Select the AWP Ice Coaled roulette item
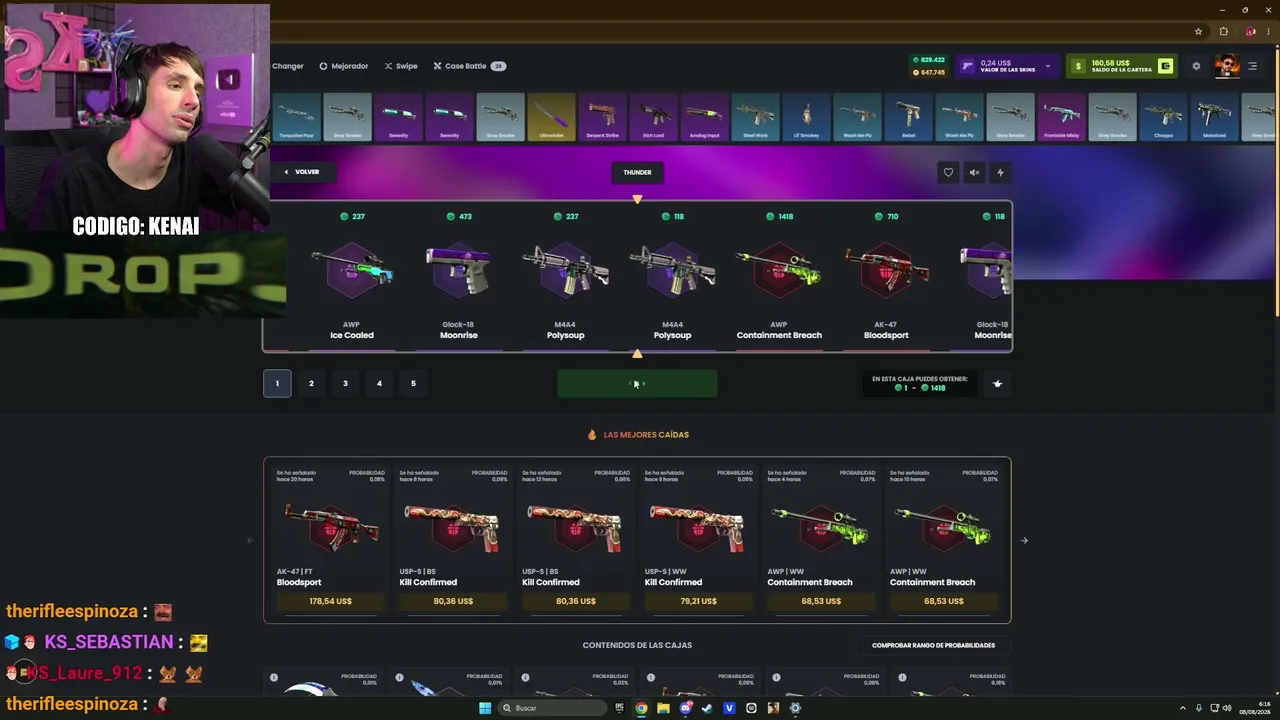1280x720 pixels. [x=352, y=277]
